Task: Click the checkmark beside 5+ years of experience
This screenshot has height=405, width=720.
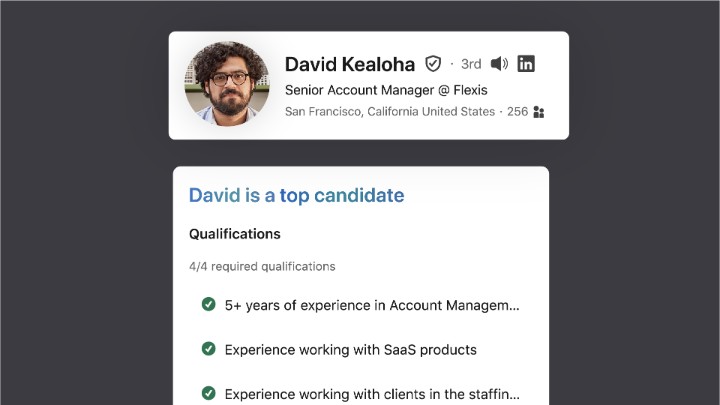Action: coord(208,304)
